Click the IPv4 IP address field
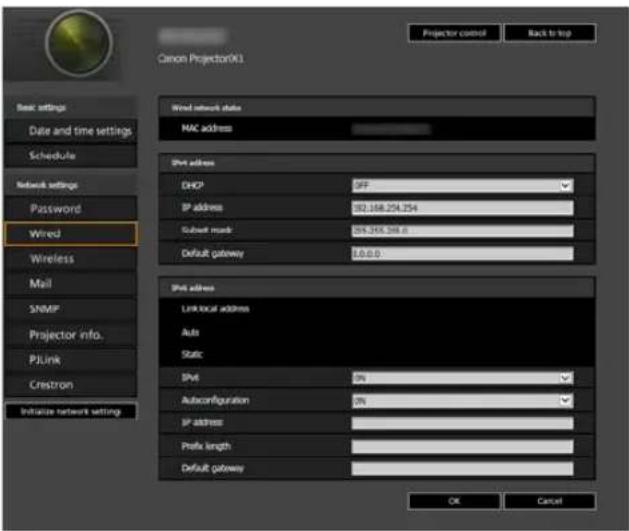 [x=463, y=208]
